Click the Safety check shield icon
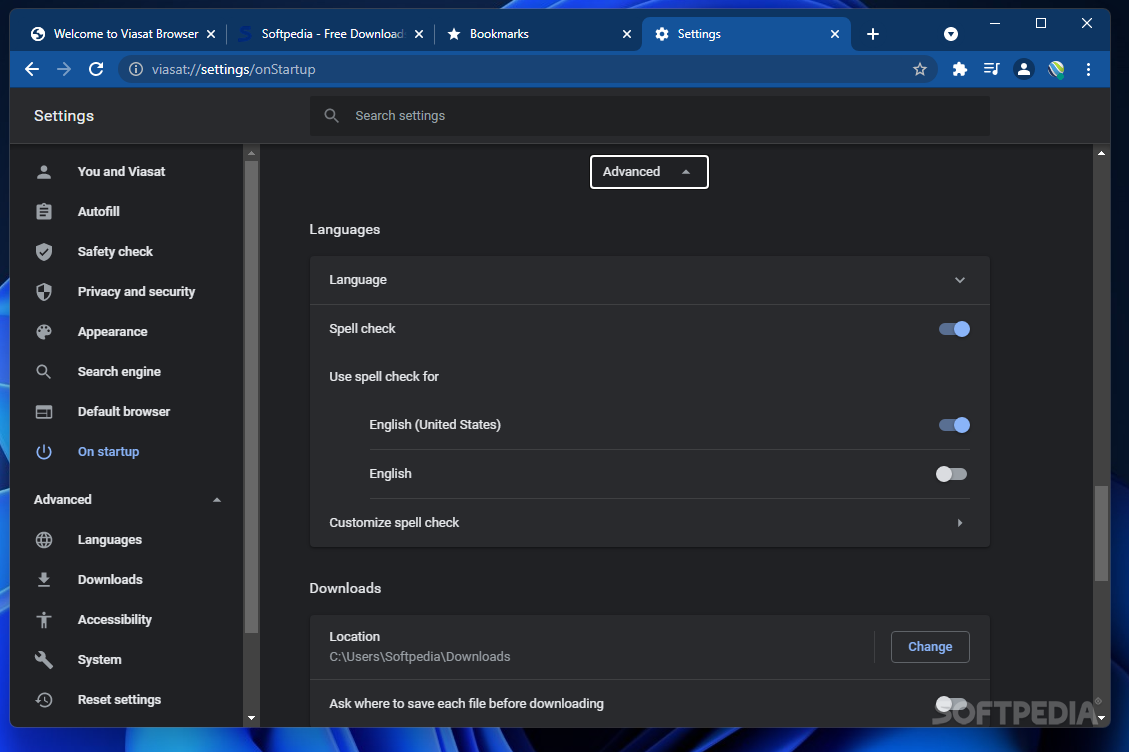1129x752 pixels. pyautogui.click(x=44, y=251)
